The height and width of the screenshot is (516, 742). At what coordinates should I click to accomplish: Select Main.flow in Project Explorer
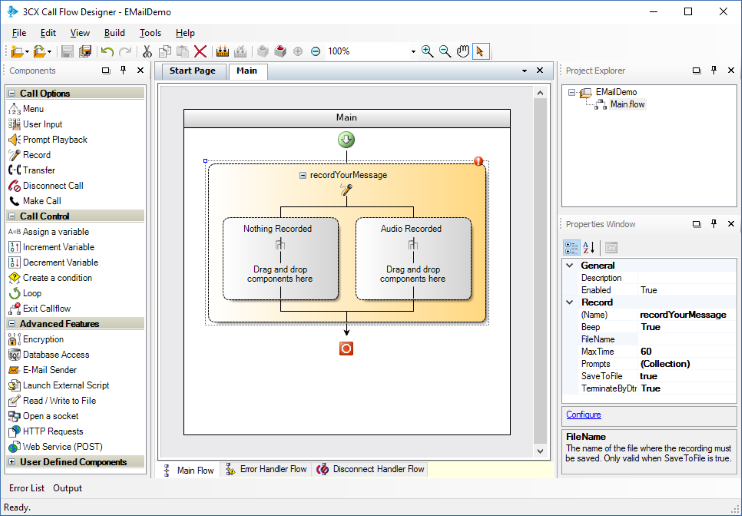627,104
